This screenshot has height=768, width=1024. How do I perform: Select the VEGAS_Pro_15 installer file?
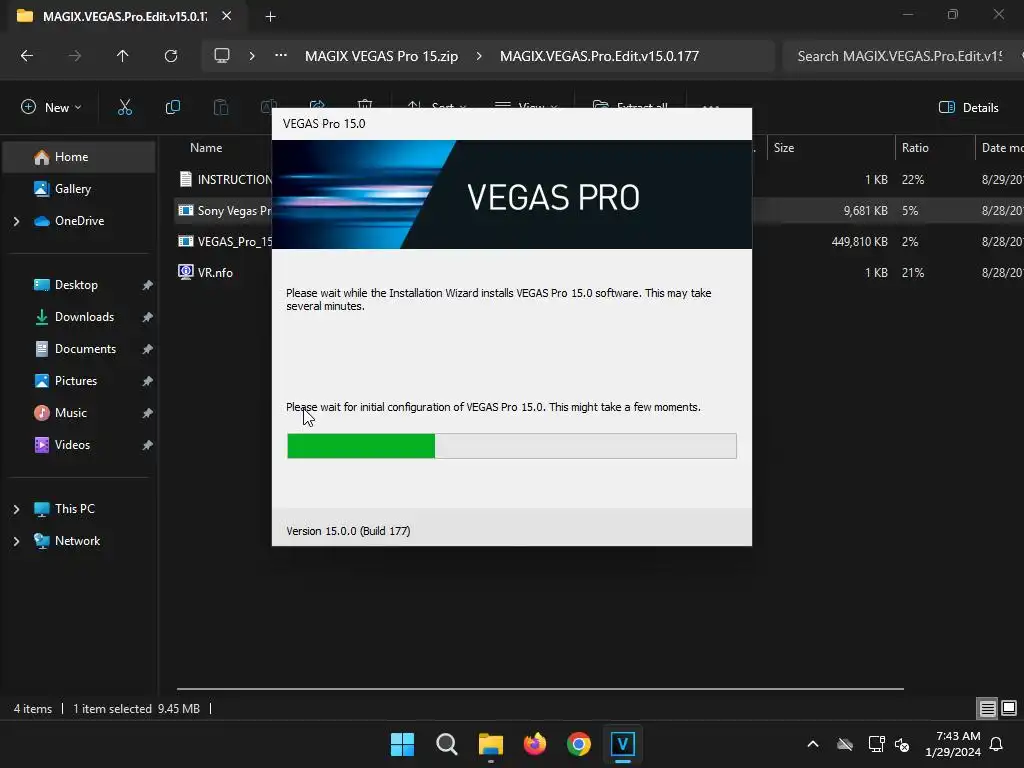coord(225,242)
